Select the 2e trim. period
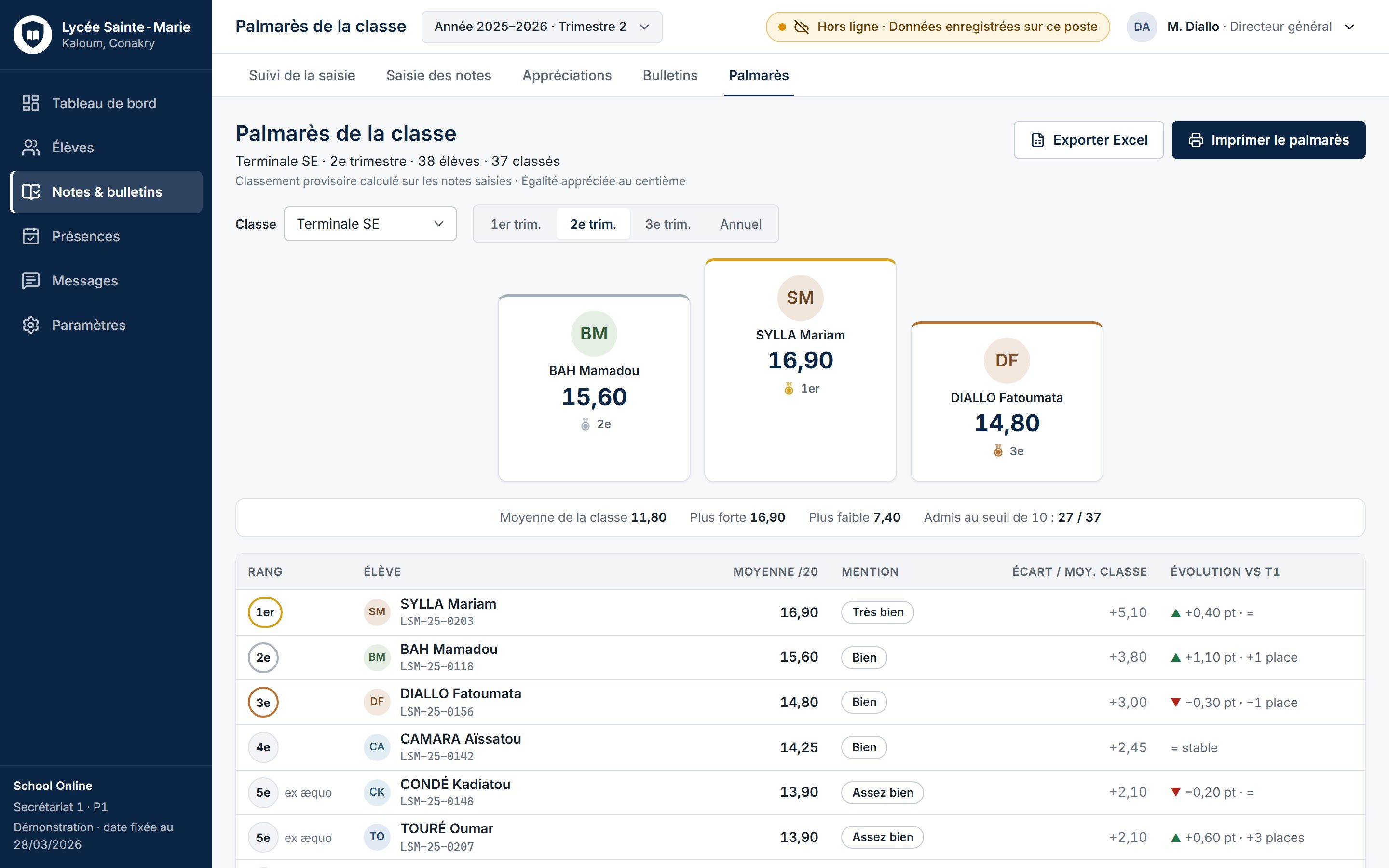 point(593,224)
